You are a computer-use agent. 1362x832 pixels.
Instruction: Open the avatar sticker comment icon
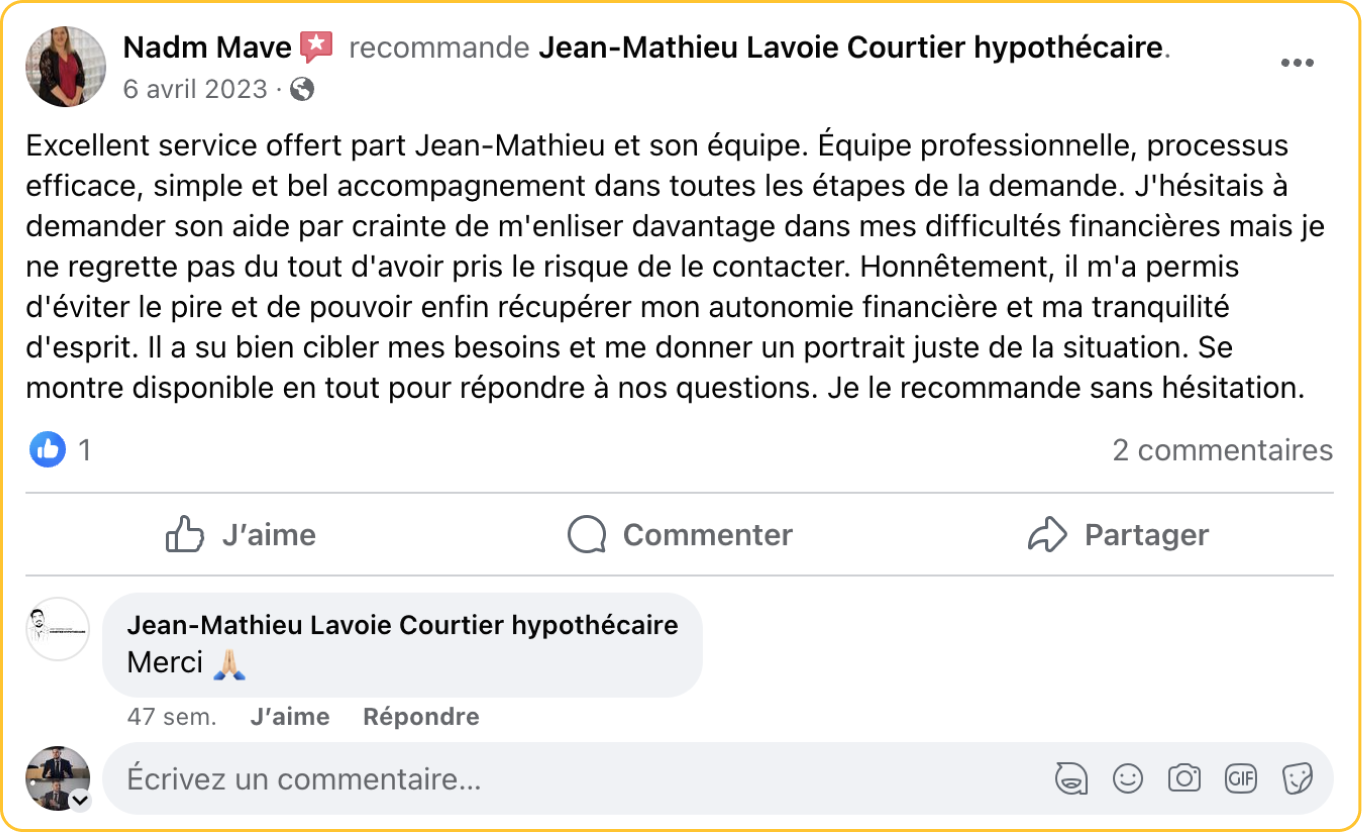[x=1071, y=779]
